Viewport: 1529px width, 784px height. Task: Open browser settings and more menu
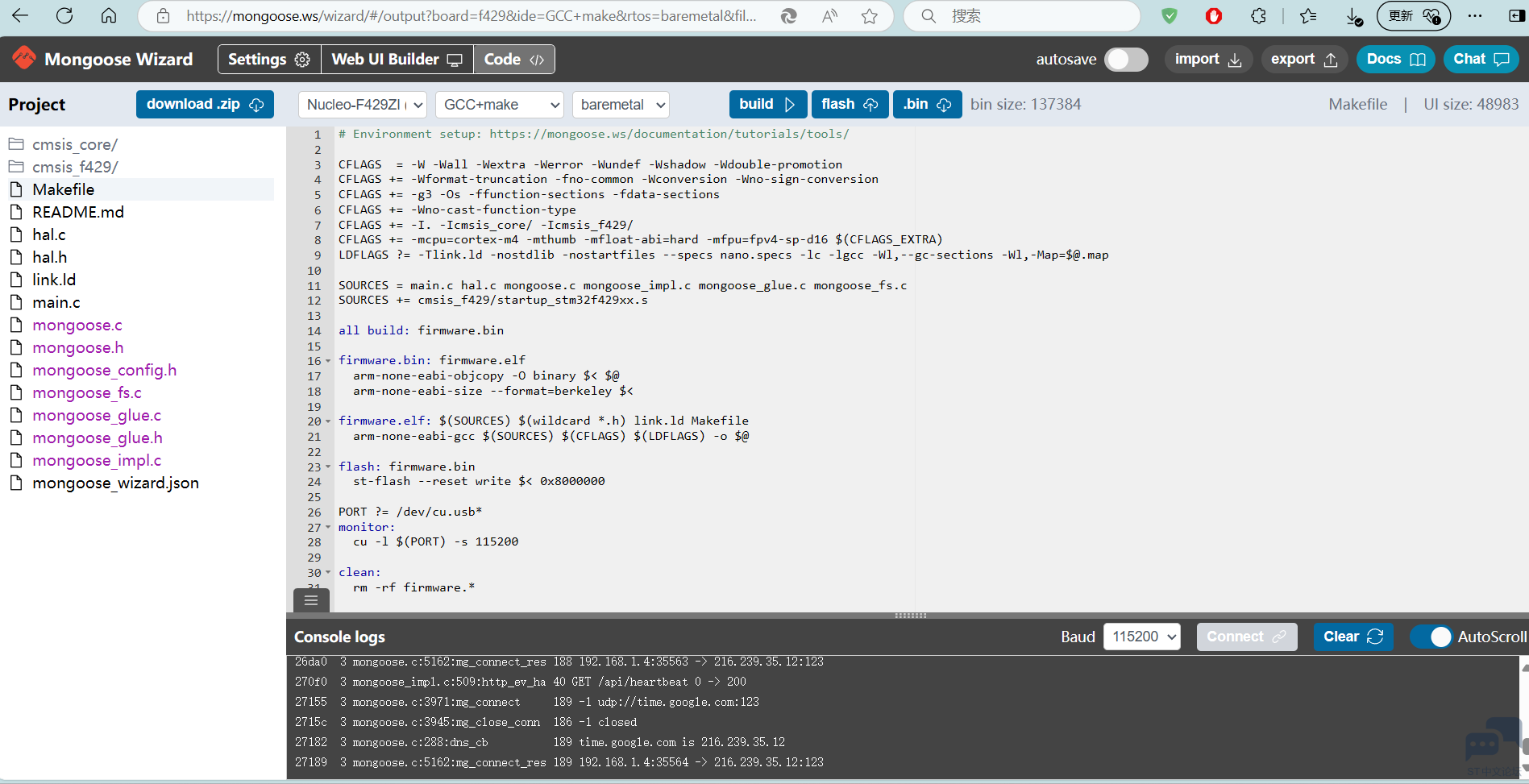(1475, 16)
